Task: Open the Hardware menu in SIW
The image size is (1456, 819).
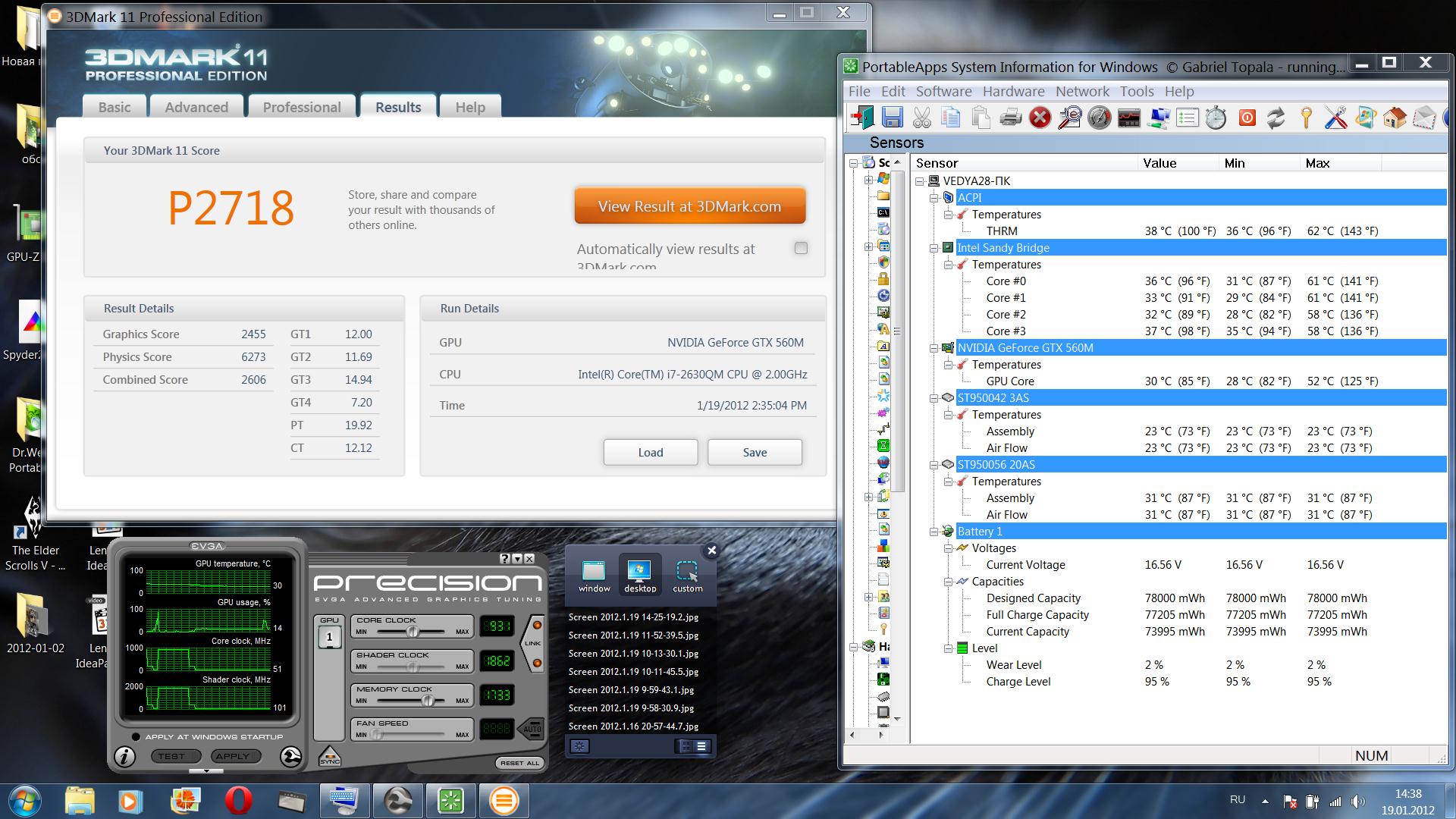Action: coord(1013,91)
